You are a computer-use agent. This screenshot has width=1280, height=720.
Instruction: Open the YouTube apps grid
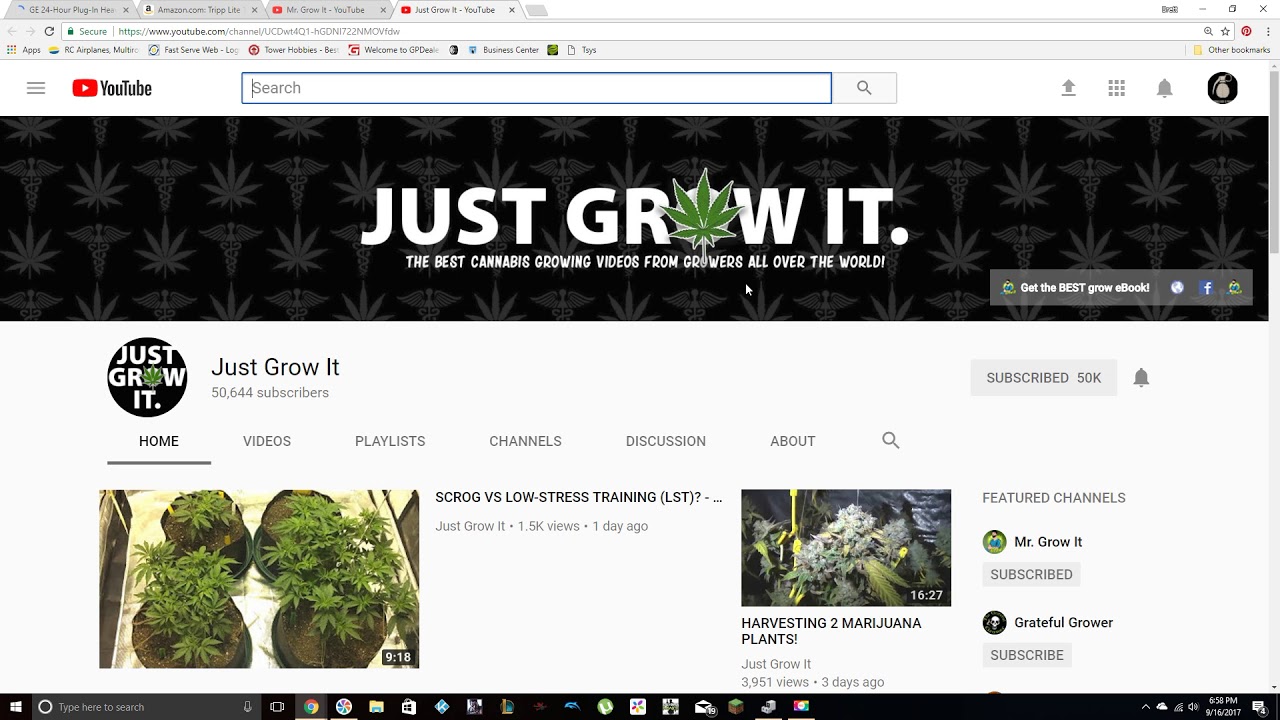pyautogui.click(x=1116, y=88)
